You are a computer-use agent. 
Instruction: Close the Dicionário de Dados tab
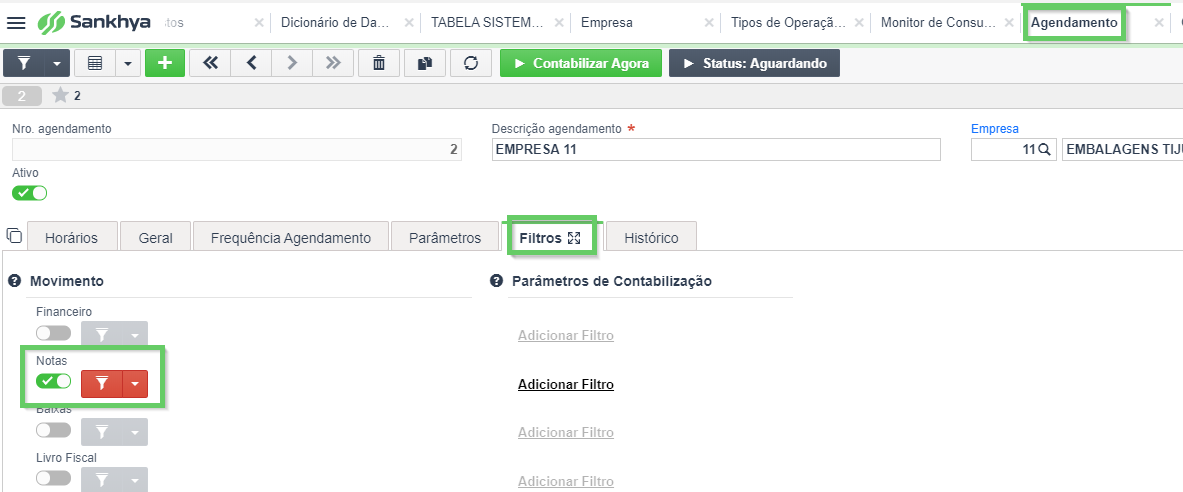pyautogui.click(x=409, y=23)
